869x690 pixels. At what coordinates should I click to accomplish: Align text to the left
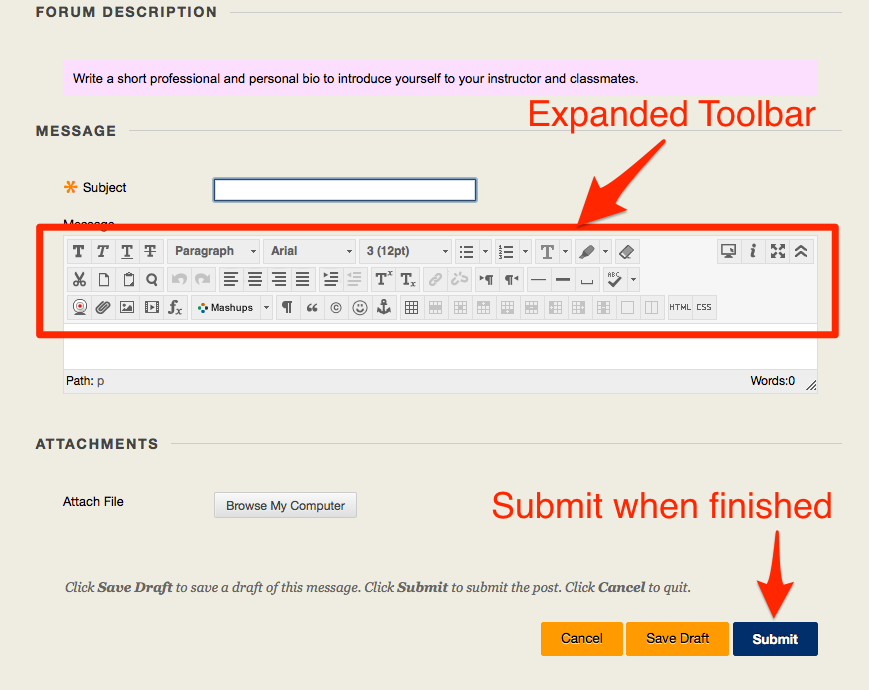pos(231,280)
